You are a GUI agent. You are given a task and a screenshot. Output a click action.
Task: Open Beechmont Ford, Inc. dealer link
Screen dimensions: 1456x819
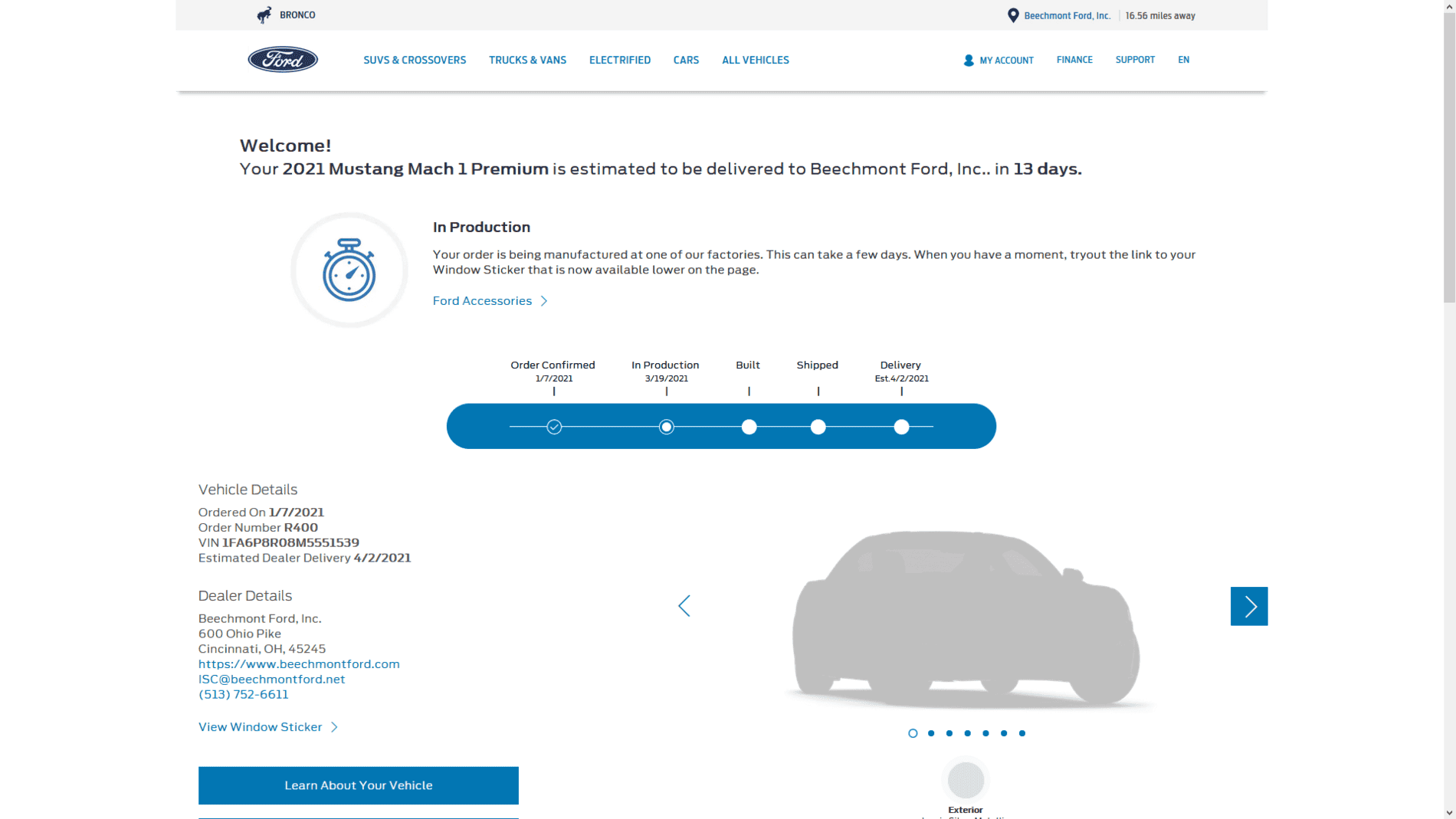[x=1067, y=16]
